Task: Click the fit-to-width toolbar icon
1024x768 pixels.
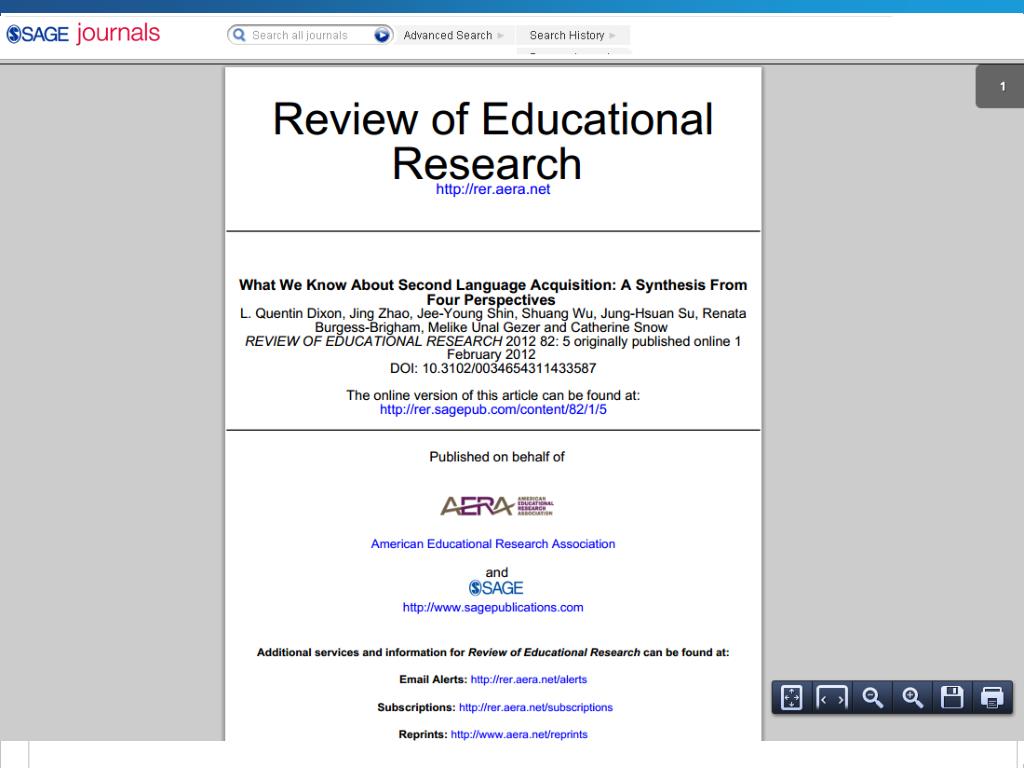Action: [831, 697]
